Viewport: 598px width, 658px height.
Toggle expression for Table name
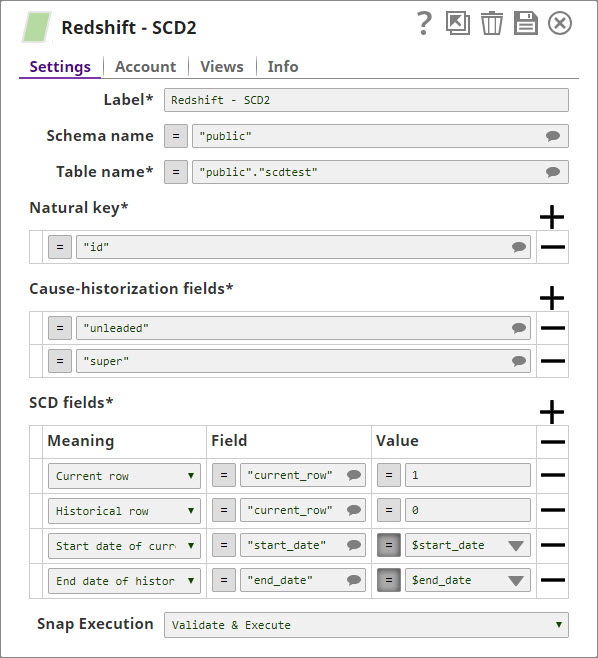pyautogui.click(x=176, y=172)
